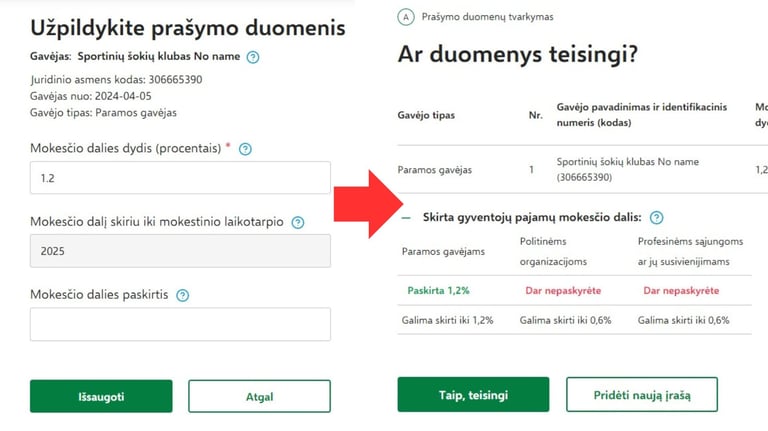Click the red arrow graphic

tap(368, 204)
